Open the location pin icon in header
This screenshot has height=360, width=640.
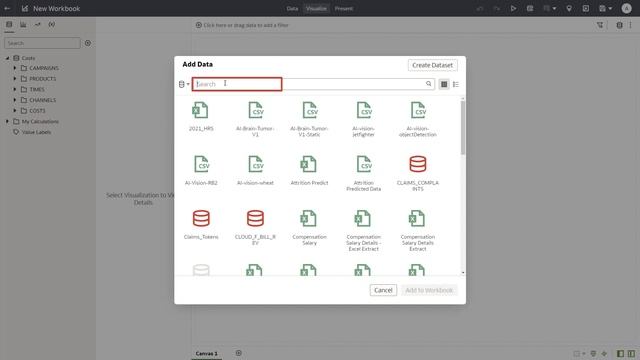point(569,8)
